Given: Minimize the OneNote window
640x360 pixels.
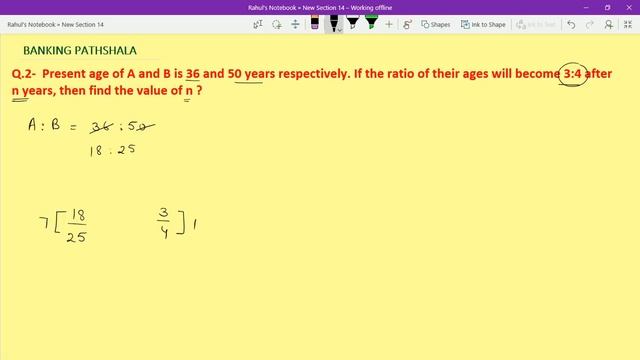Looking at the screenshot, I should point(586,7).
